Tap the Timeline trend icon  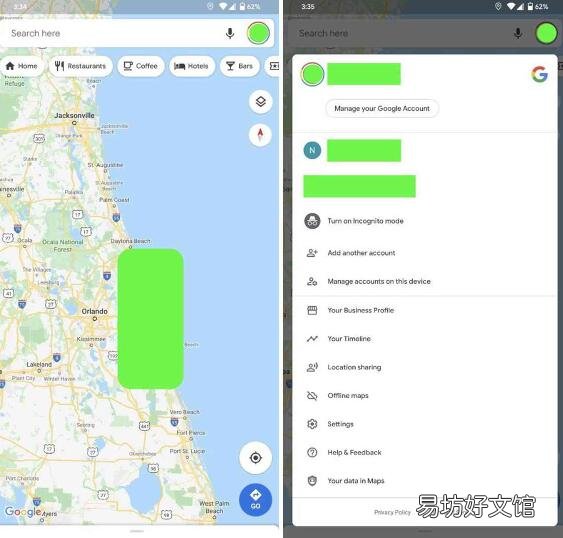coord(312,339)
